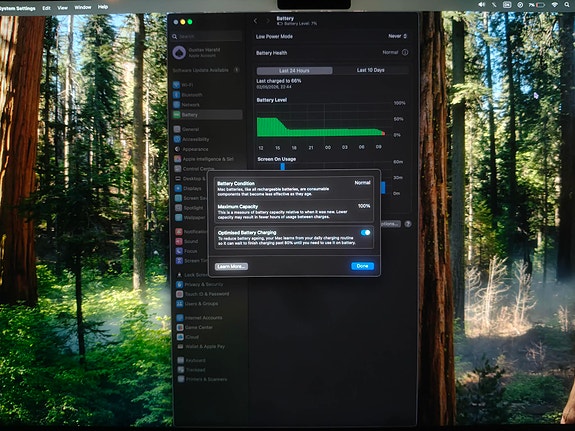Open Low Power Mode Never dropdown

click(398, 36)
